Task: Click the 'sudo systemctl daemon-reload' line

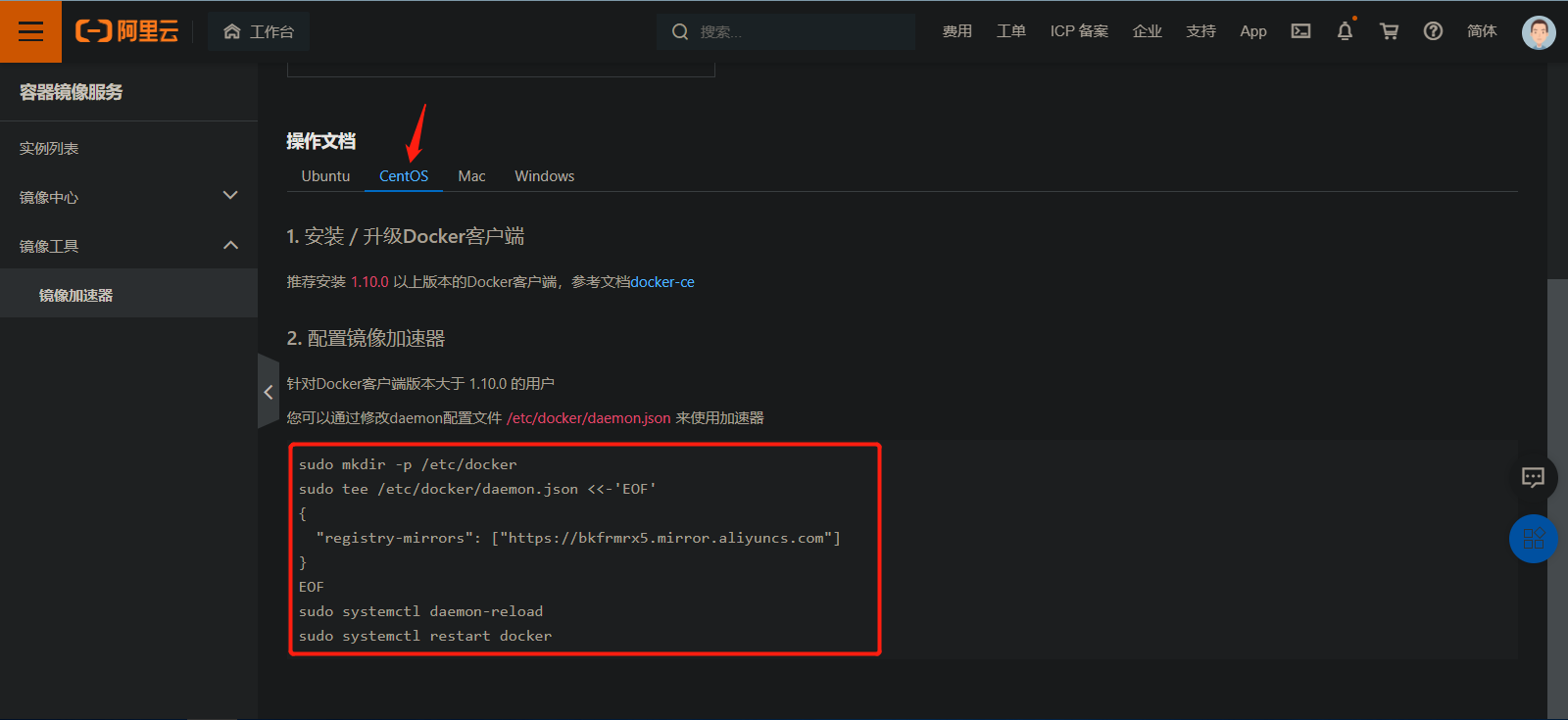Action: point(420,611)
